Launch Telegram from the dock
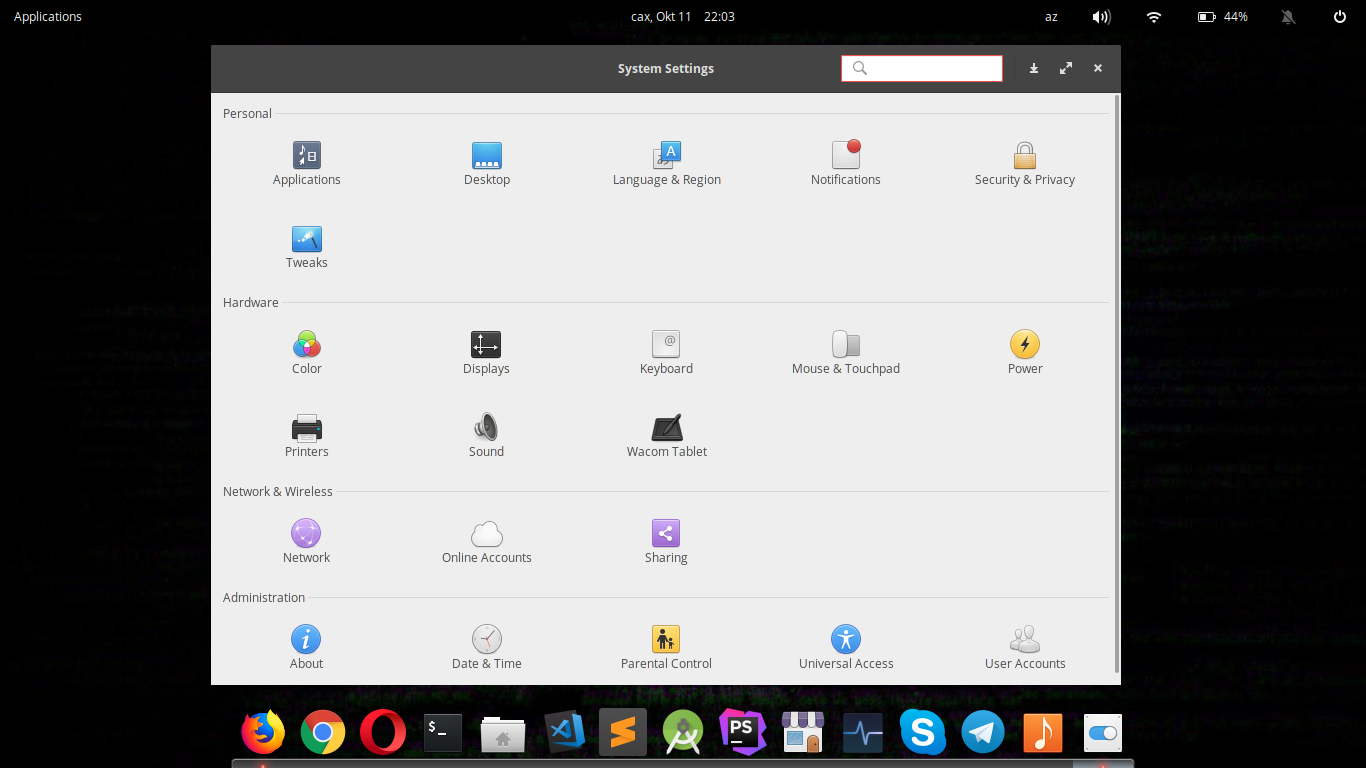1366x768 pixels. (983, 733)
